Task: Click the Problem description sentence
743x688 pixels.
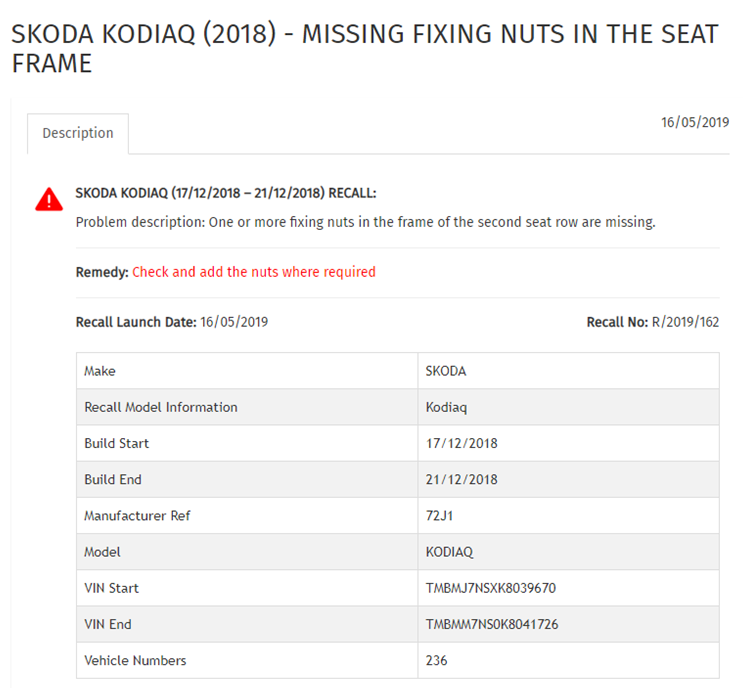Action: (x=365, y=222)
